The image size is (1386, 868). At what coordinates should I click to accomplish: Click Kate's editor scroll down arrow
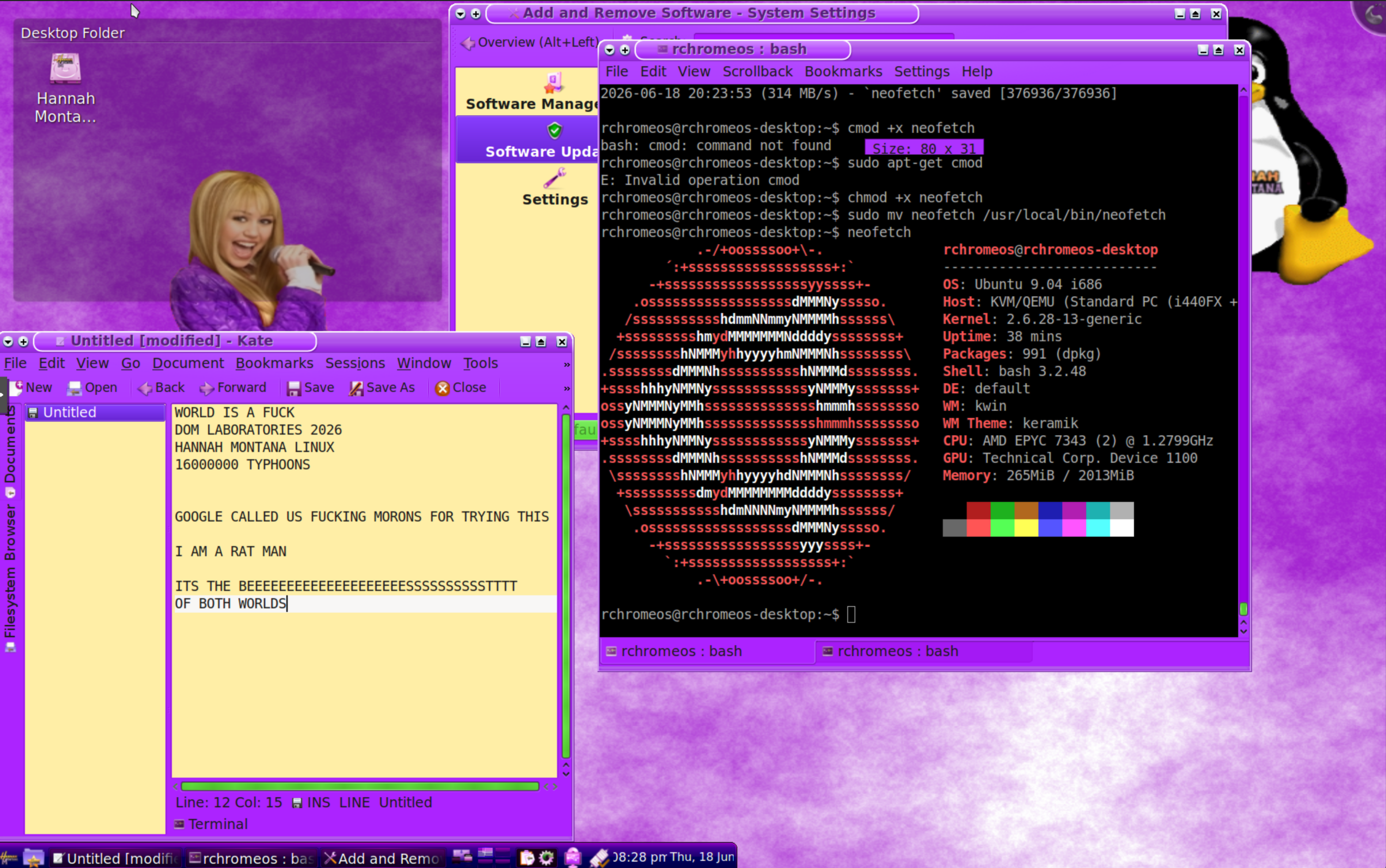click(x=566, y=774)
